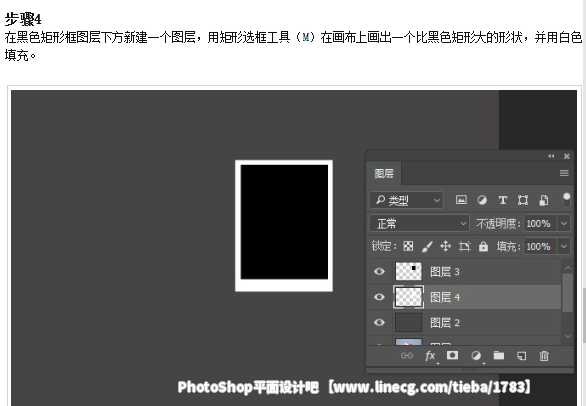Lock transparent pixels icon
The height and width of the screenshot is (406, 586).
coord(408,246)
